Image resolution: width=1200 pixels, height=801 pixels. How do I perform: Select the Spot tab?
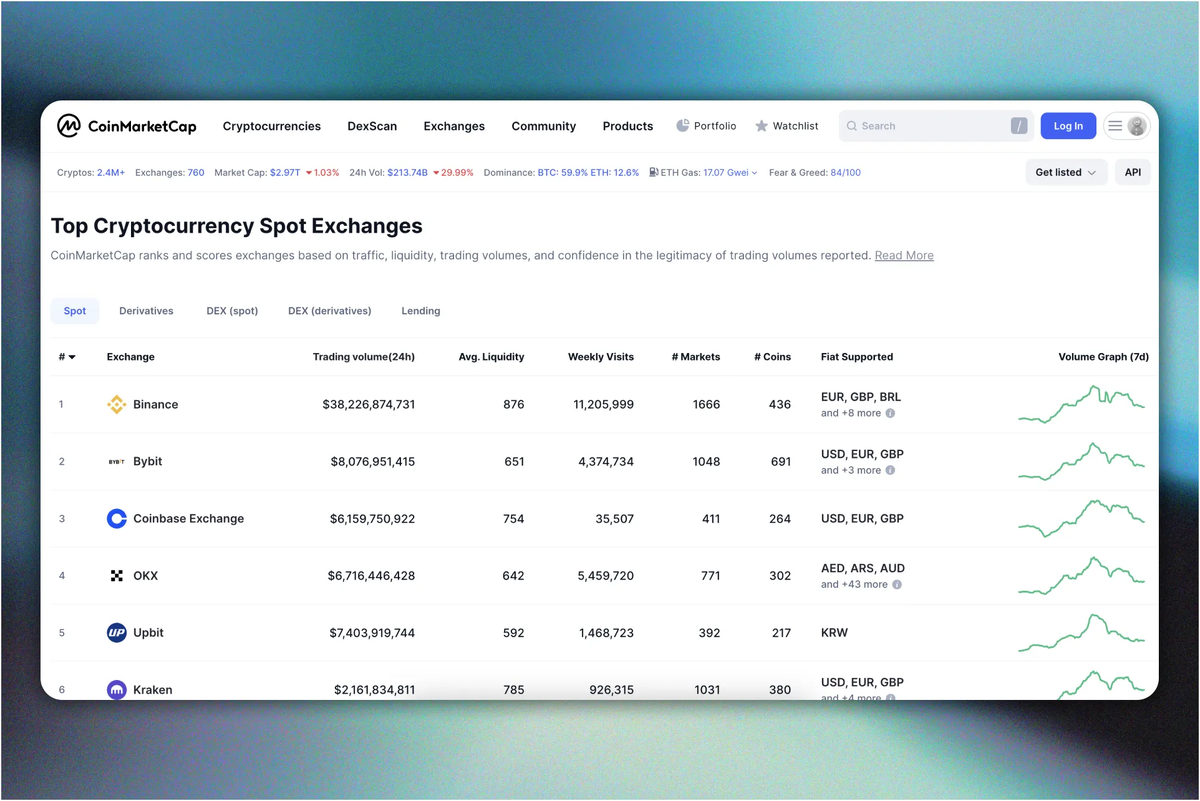pos(75,311)
